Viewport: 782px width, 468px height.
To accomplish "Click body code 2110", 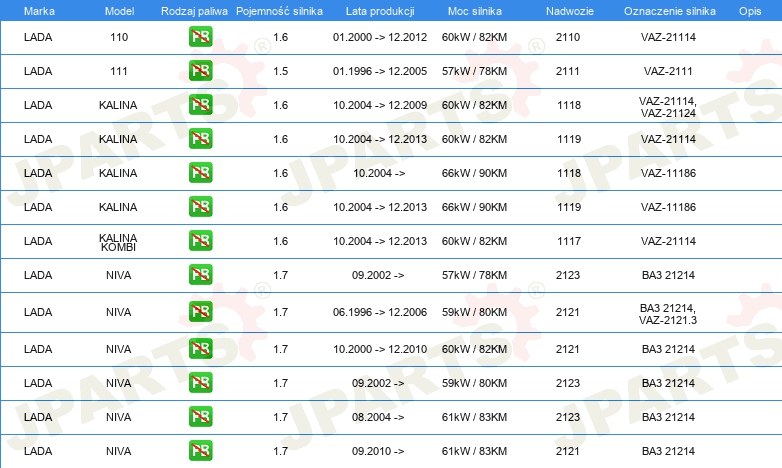I will pos(568,37).
